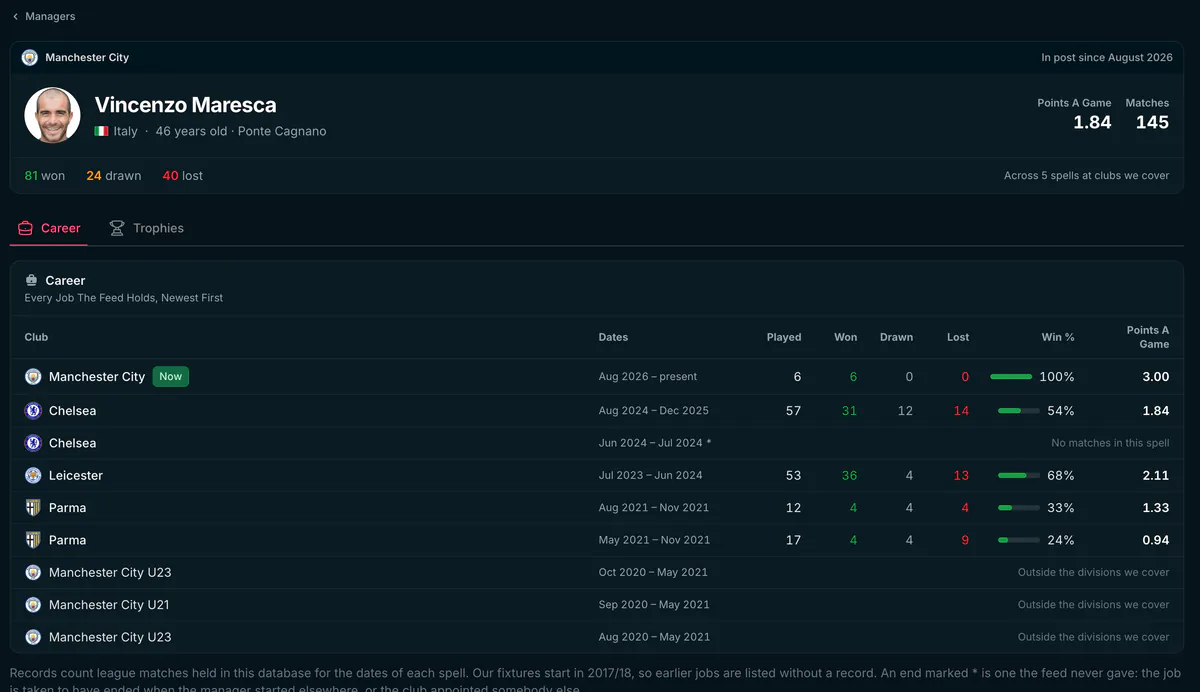This screenshot has height=692, width=1200.
Task: Click the 145 Matches value
Action: [x=1152, y=122]
